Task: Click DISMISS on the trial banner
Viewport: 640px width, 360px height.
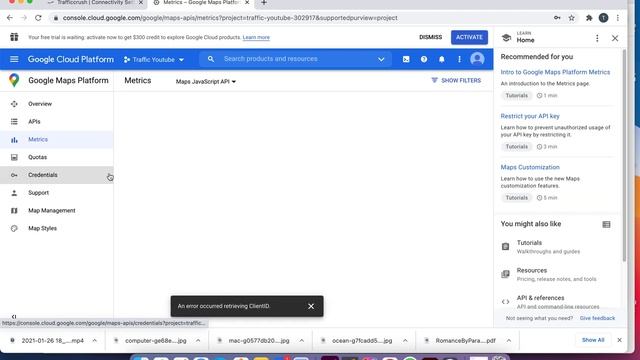Action: point(431,37)
